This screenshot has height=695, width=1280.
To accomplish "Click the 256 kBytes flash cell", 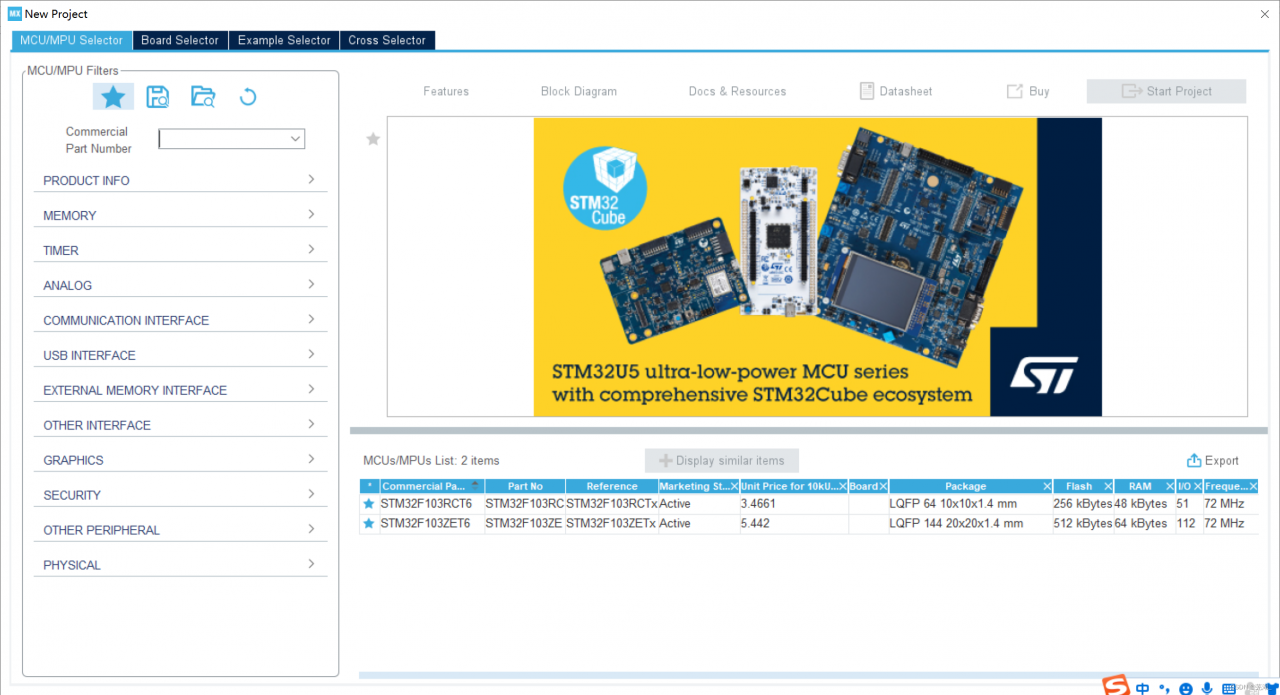I will coord(1083,504).
